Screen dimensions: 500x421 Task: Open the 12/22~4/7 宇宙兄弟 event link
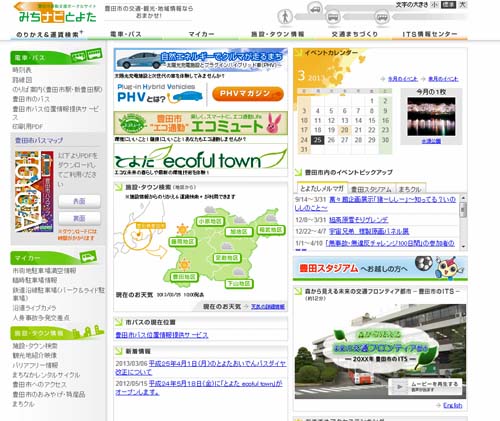click(x=369, y=231)
